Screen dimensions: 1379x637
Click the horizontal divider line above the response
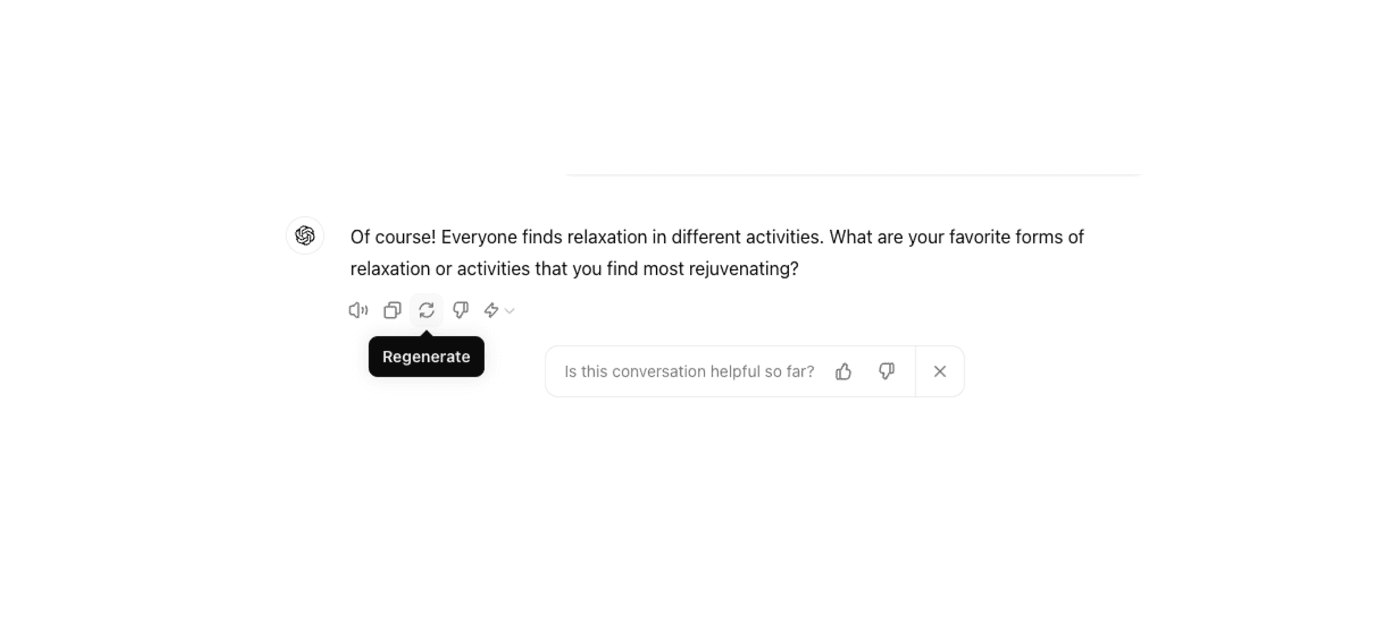[853, 175]
